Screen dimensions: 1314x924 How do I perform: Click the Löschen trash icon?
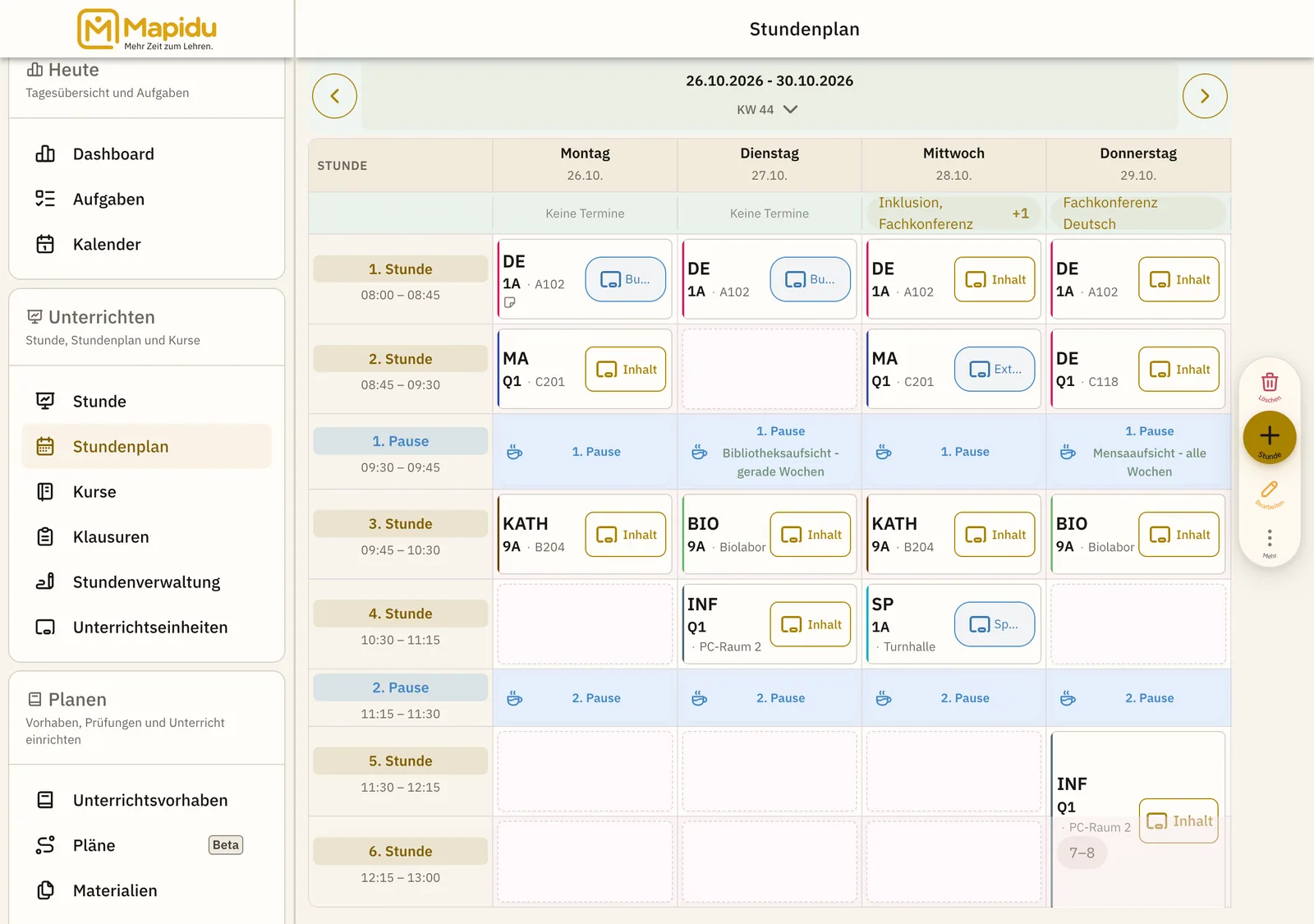click(x=1270, y=383)
